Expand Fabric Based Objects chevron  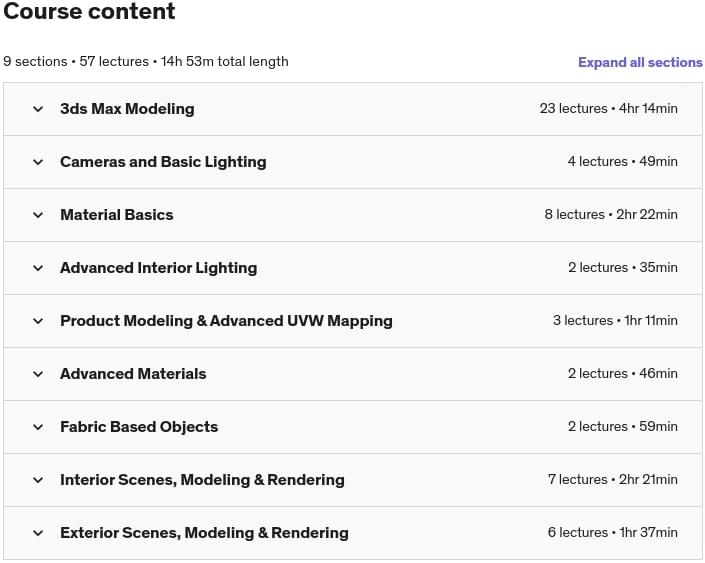(38, 427)
